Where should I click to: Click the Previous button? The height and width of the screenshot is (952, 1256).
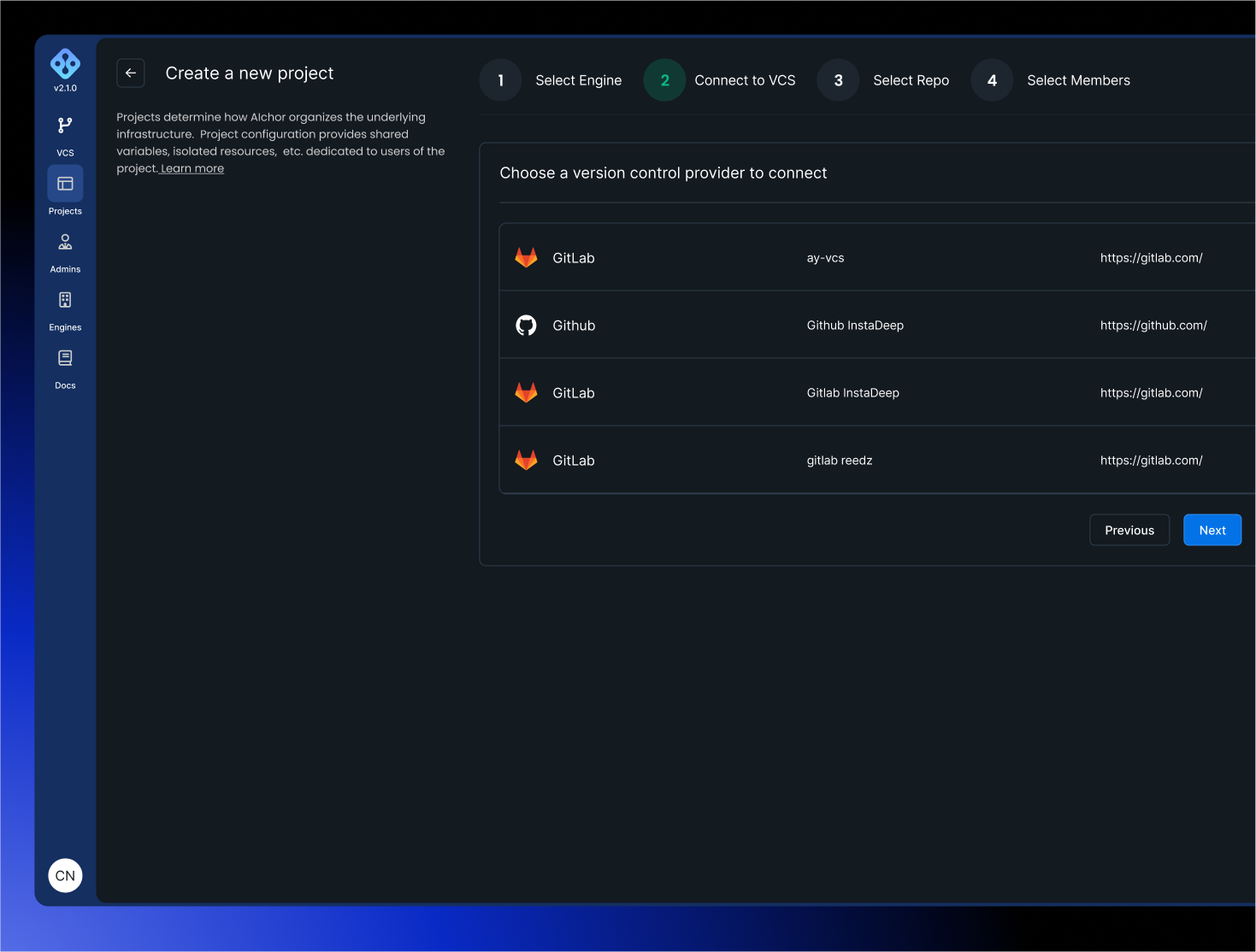pyautogui.click(x=1129, y=530)
